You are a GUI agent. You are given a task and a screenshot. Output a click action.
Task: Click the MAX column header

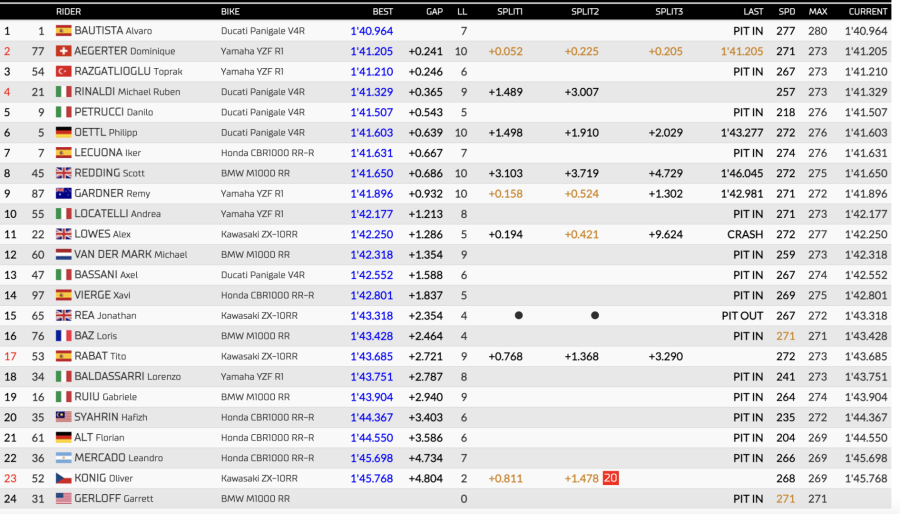pyautogui.click(x=818, y=11)
